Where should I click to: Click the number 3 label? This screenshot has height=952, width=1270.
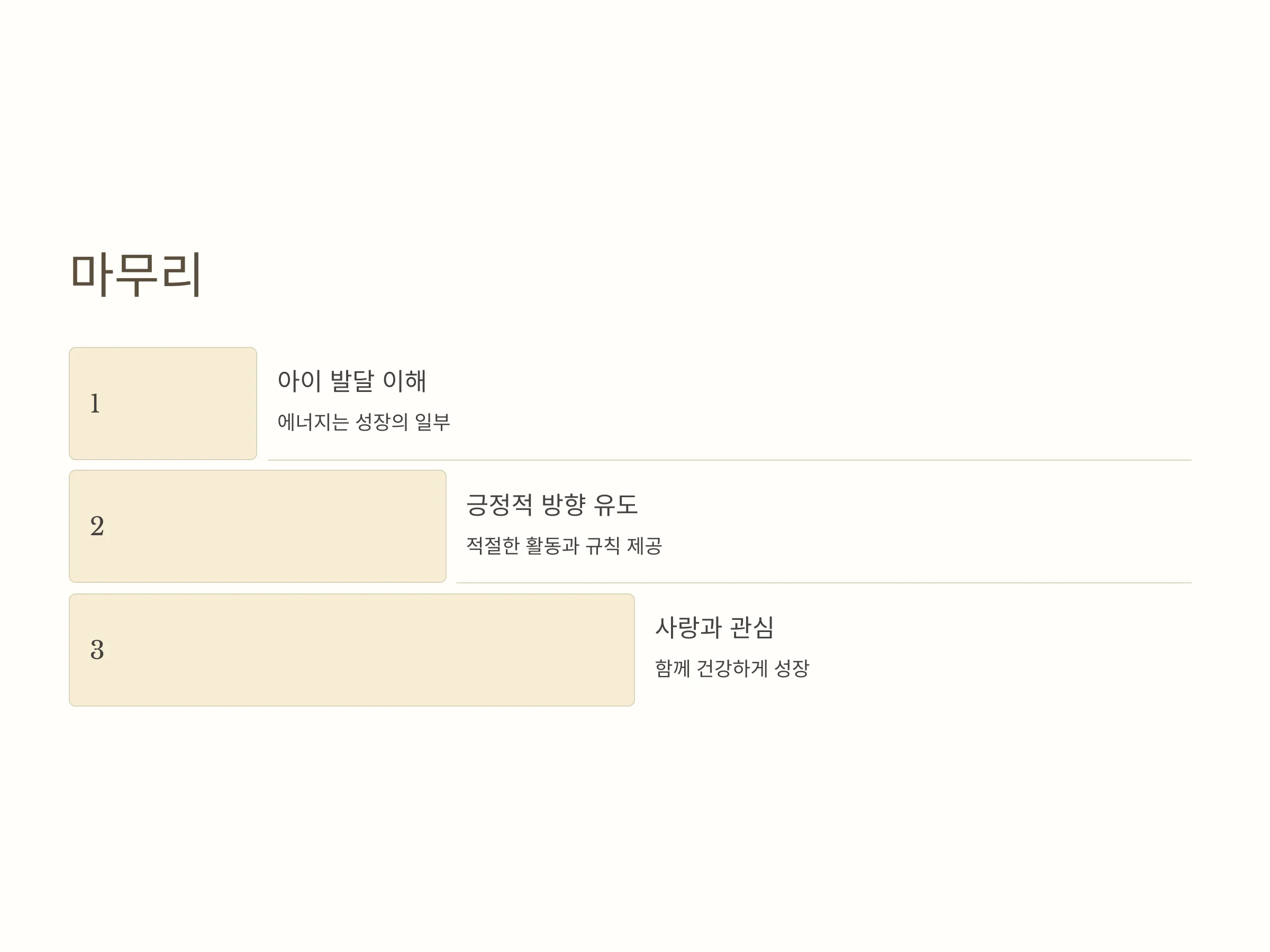click(97, 649)
